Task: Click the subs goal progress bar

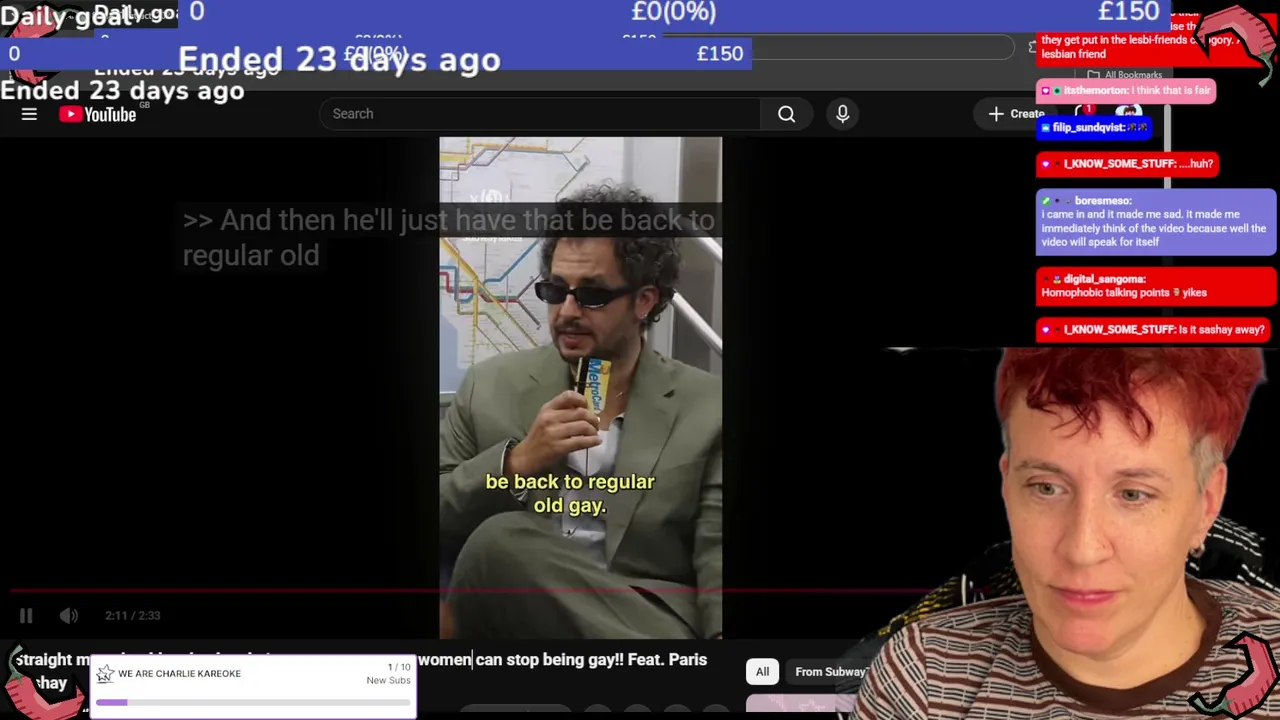Action: point(252,702)
